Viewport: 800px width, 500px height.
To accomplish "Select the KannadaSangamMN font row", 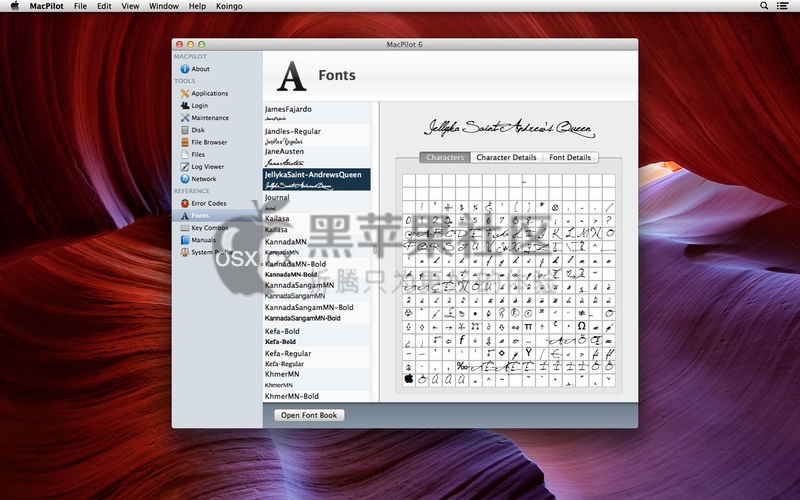I will [x=316, y=290].
